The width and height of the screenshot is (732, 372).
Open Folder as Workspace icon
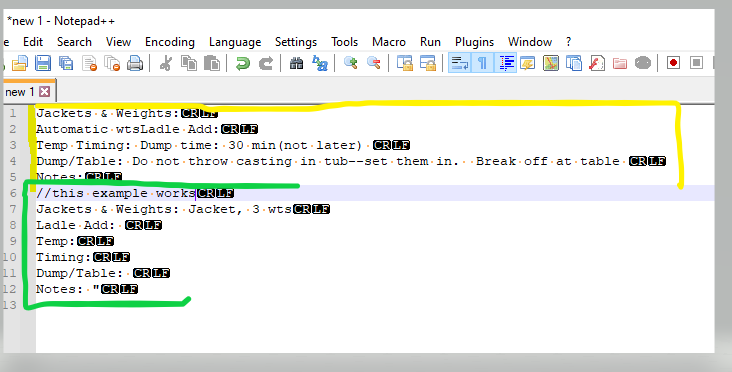(x=619, y=63)
